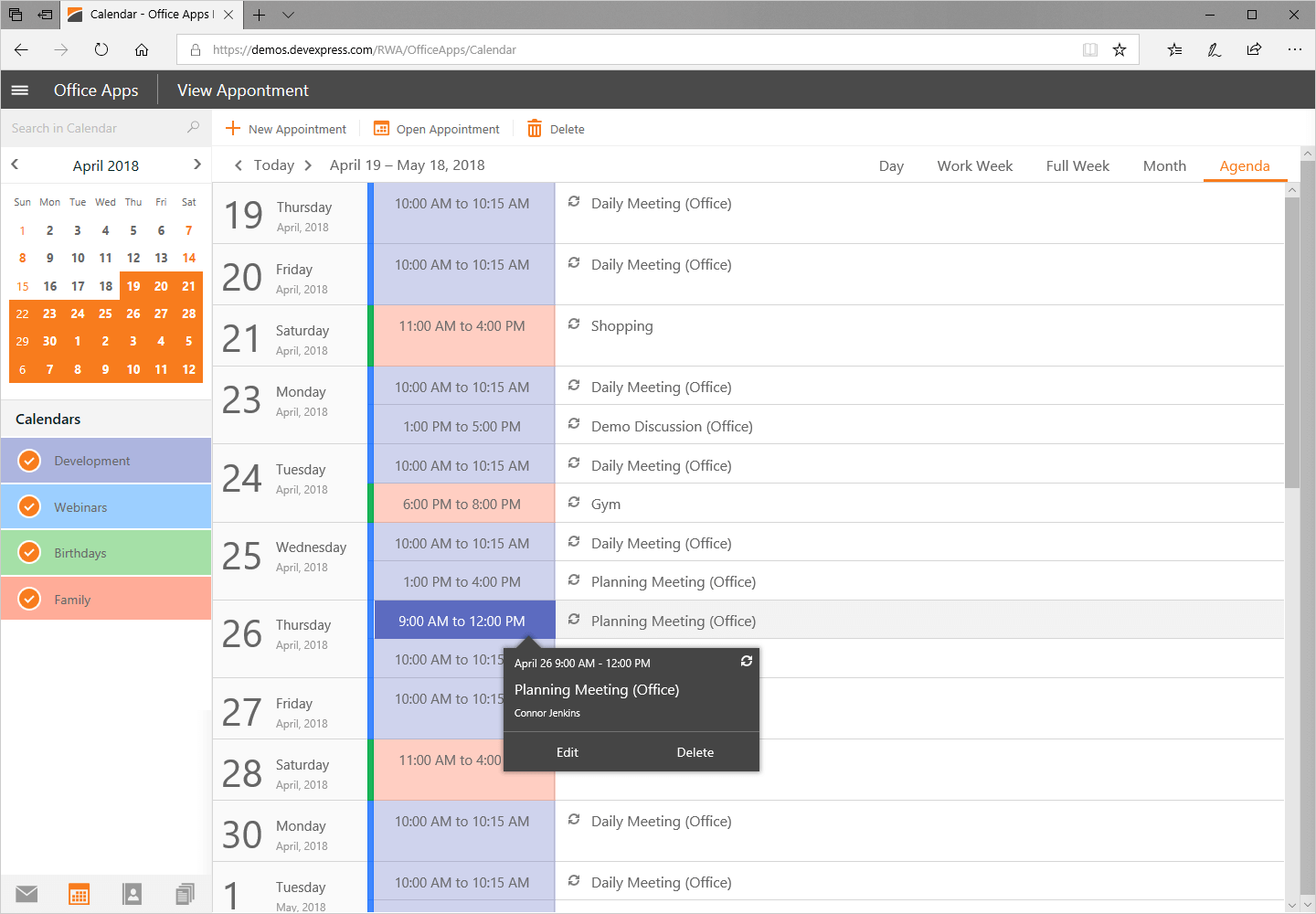Refresh the browser page
The height and width of the screenshot is (914, 1316).
pyautogui.click(x=101, y=49)
